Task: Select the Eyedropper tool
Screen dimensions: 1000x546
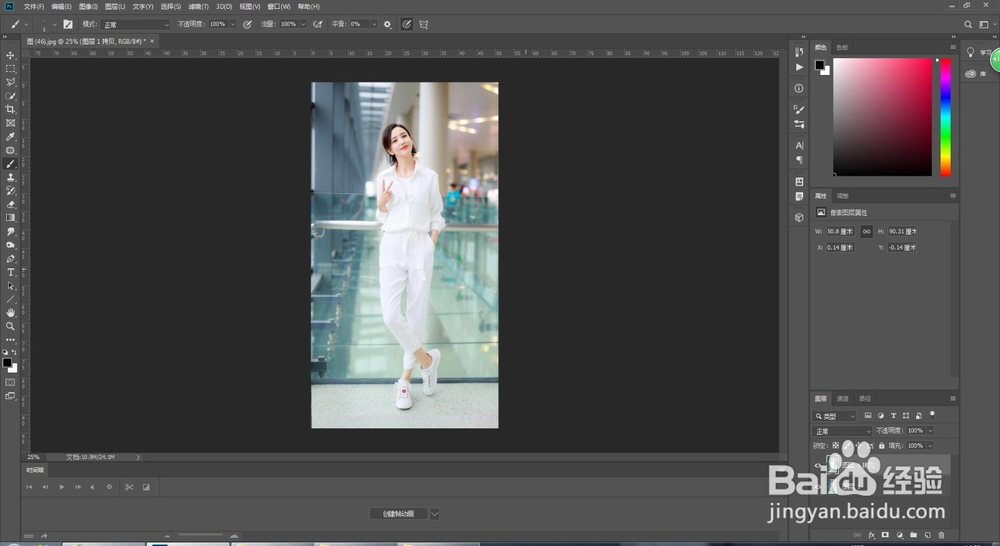Action: 11,137
